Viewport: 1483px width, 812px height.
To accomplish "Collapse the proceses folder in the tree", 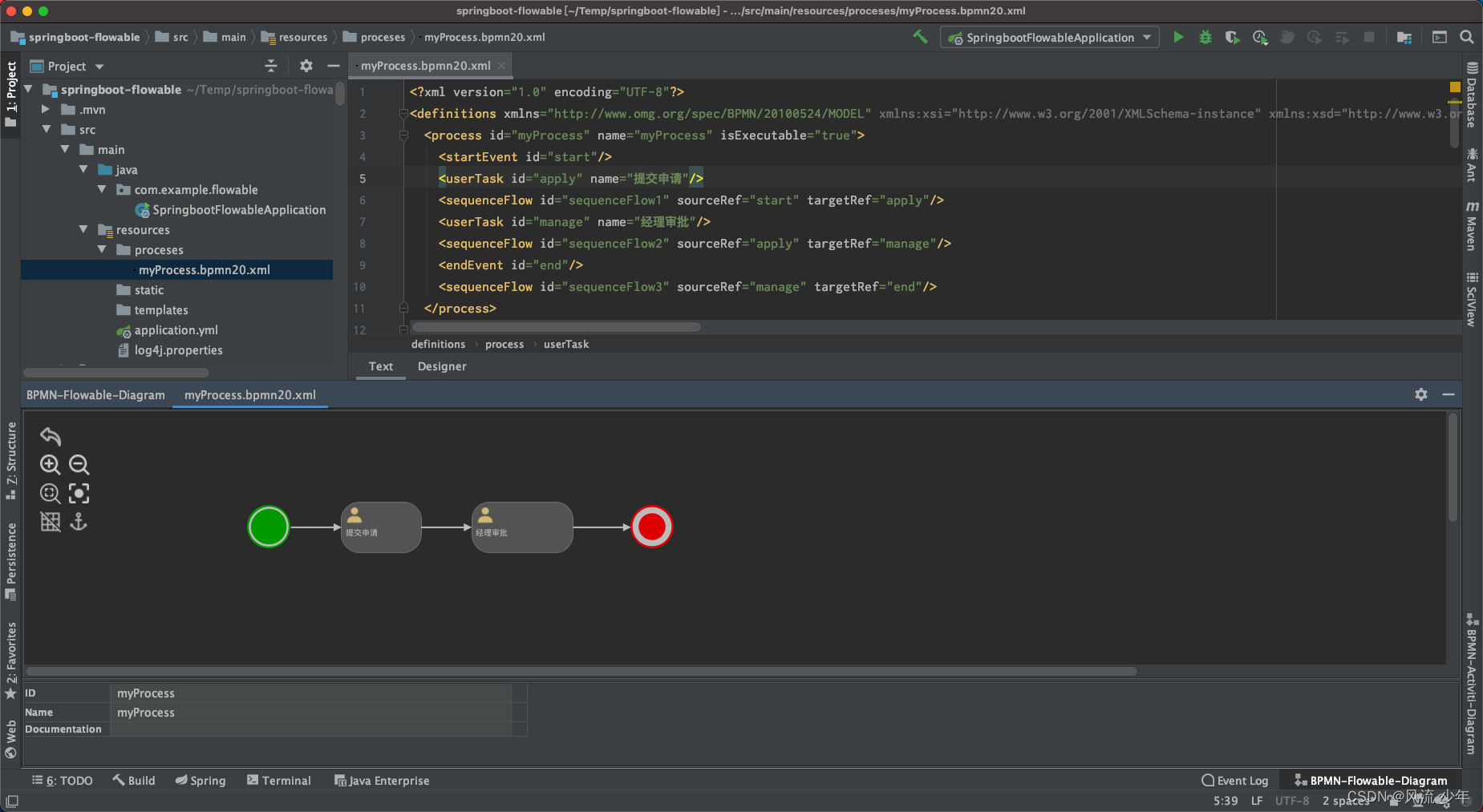I will [x=102, y=249].
